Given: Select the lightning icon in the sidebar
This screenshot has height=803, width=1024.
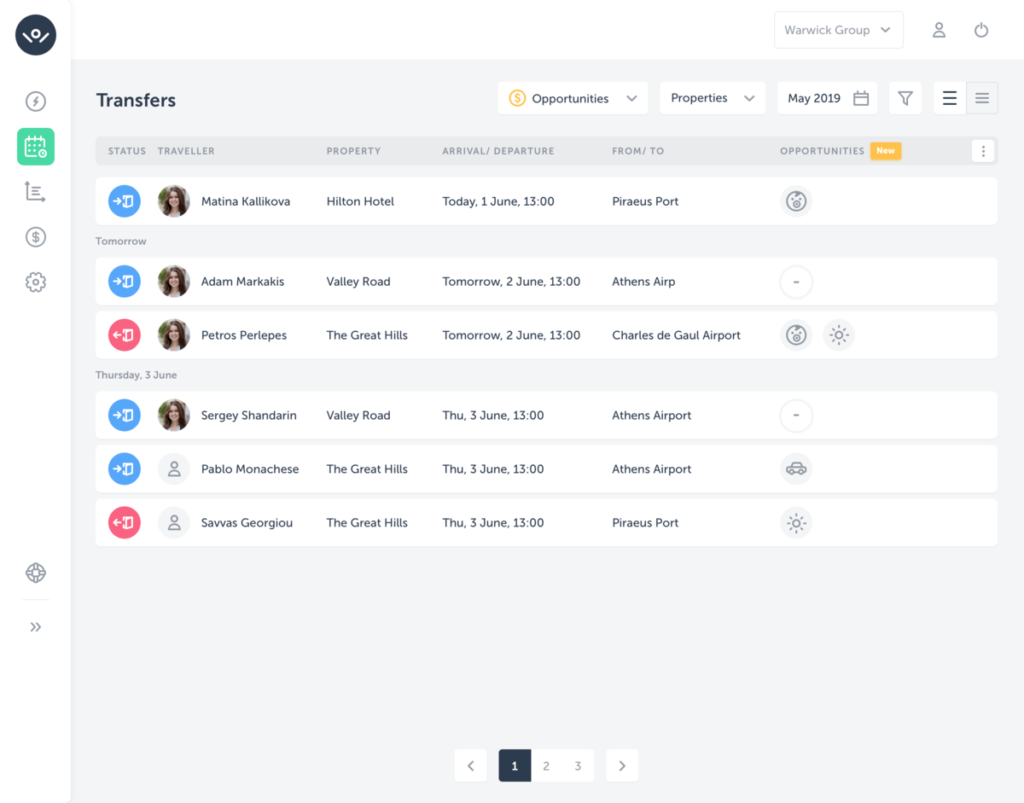Looking at the screenshot, I should pos(36,101).
